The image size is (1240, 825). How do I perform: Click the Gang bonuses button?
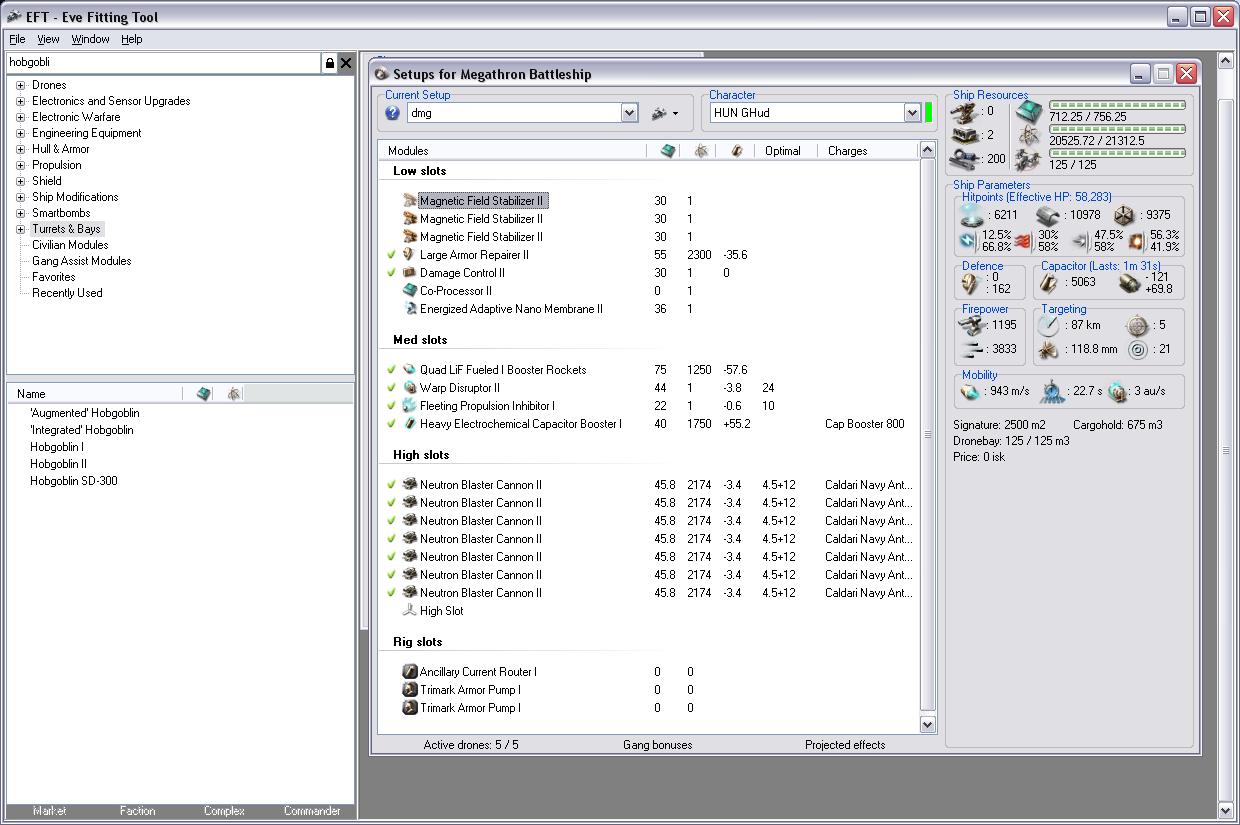coord(657,745)
